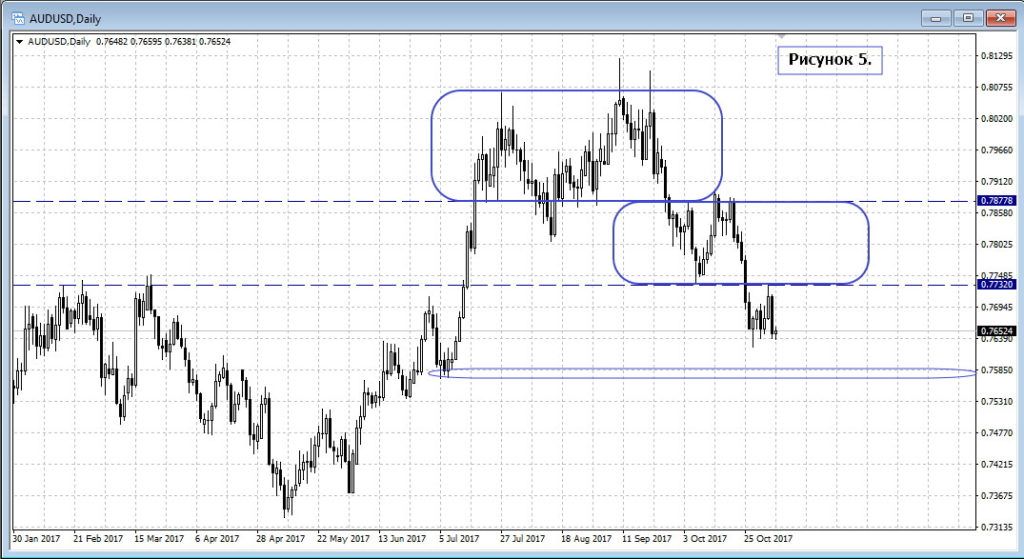Click the 0.77320 price level tag

pyautogui.click(x=995, y=285)
